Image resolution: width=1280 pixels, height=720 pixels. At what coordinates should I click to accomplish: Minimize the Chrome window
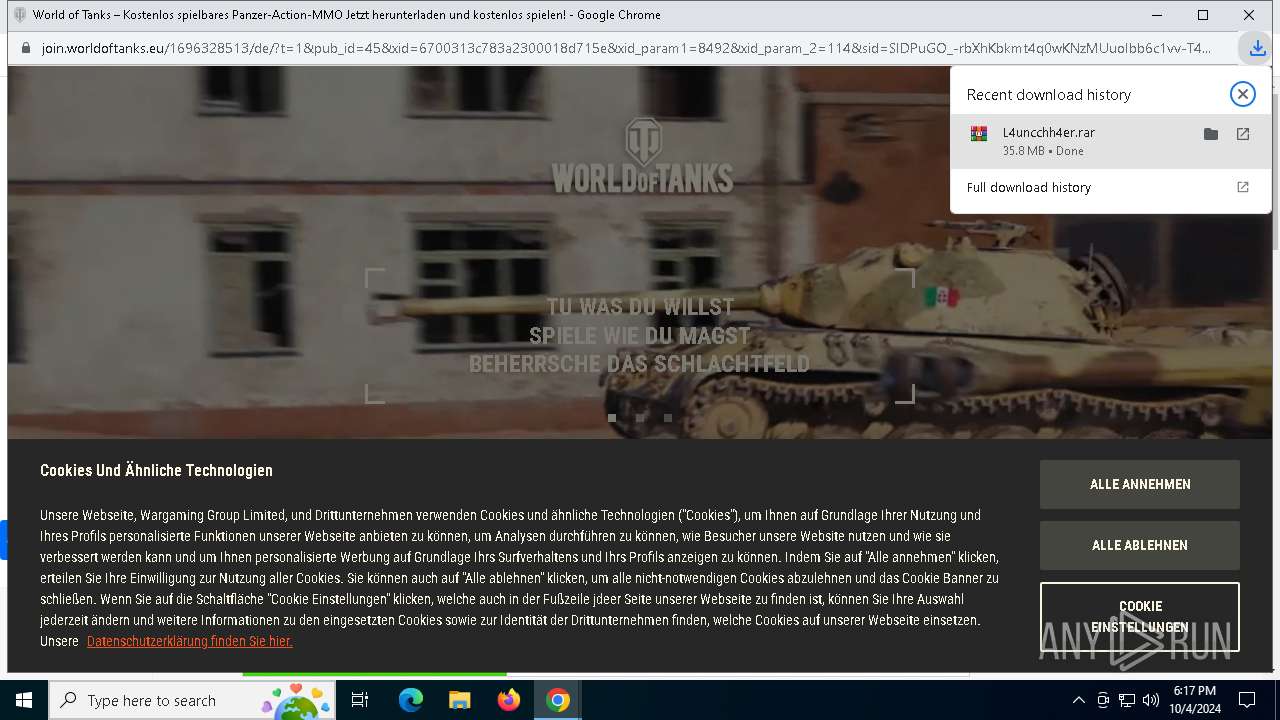pos(1157,15)
